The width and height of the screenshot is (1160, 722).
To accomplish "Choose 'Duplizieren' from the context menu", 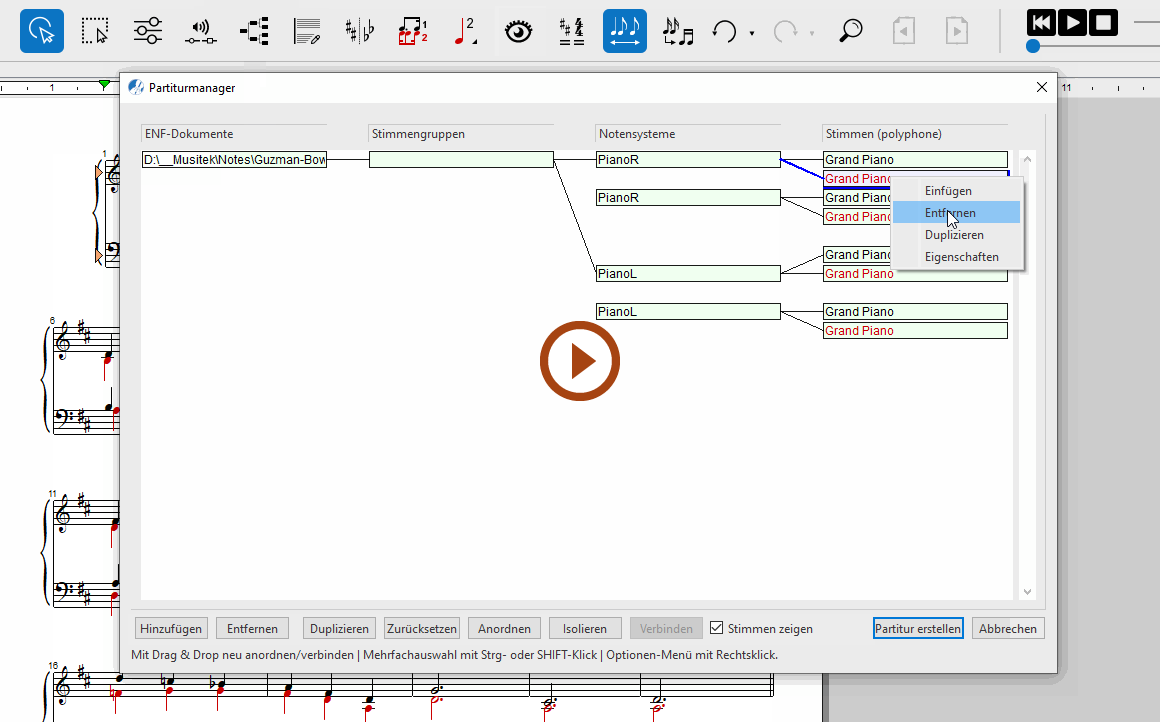I will (954, 235).
